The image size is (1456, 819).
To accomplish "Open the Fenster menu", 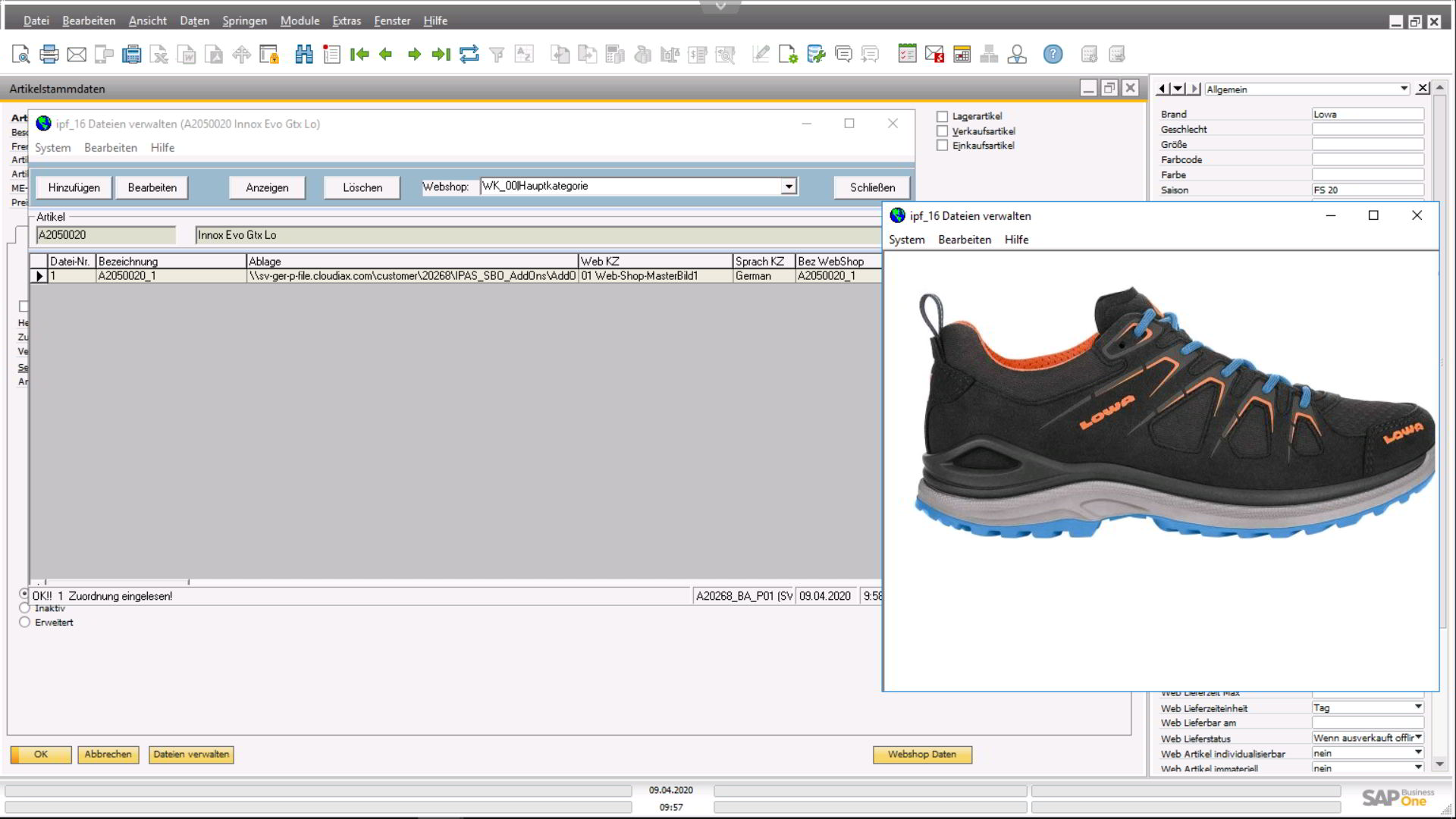I will [x=392, y=20].
